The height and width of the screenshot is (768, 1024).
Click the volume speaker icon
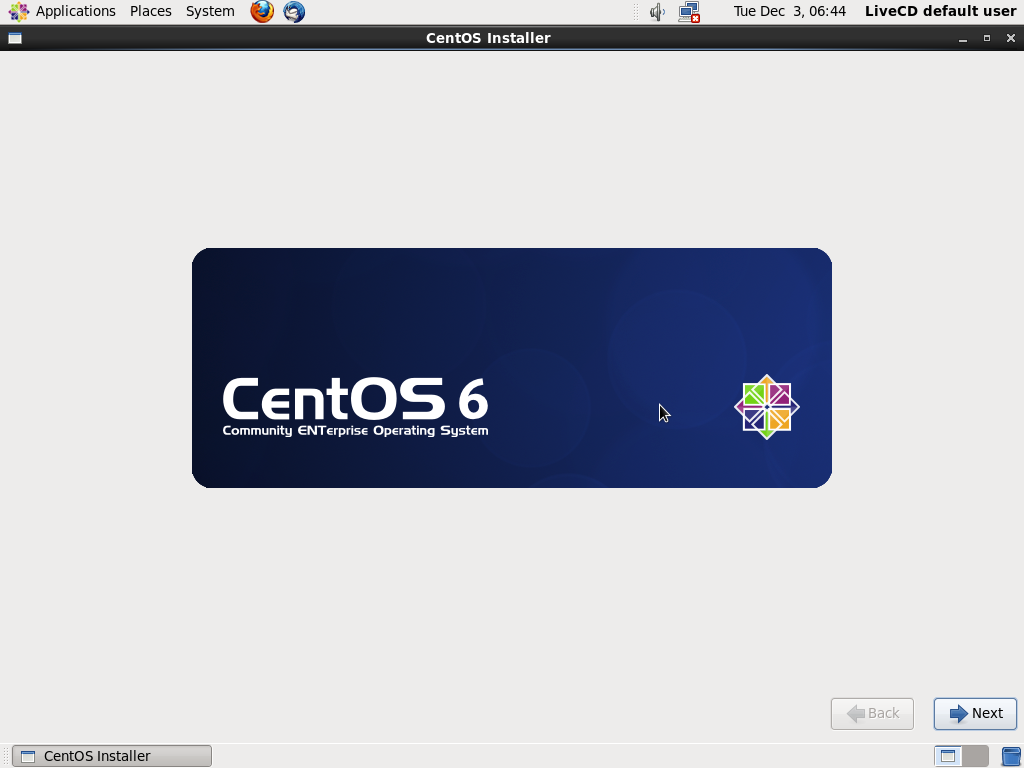[x=657, y=12]
